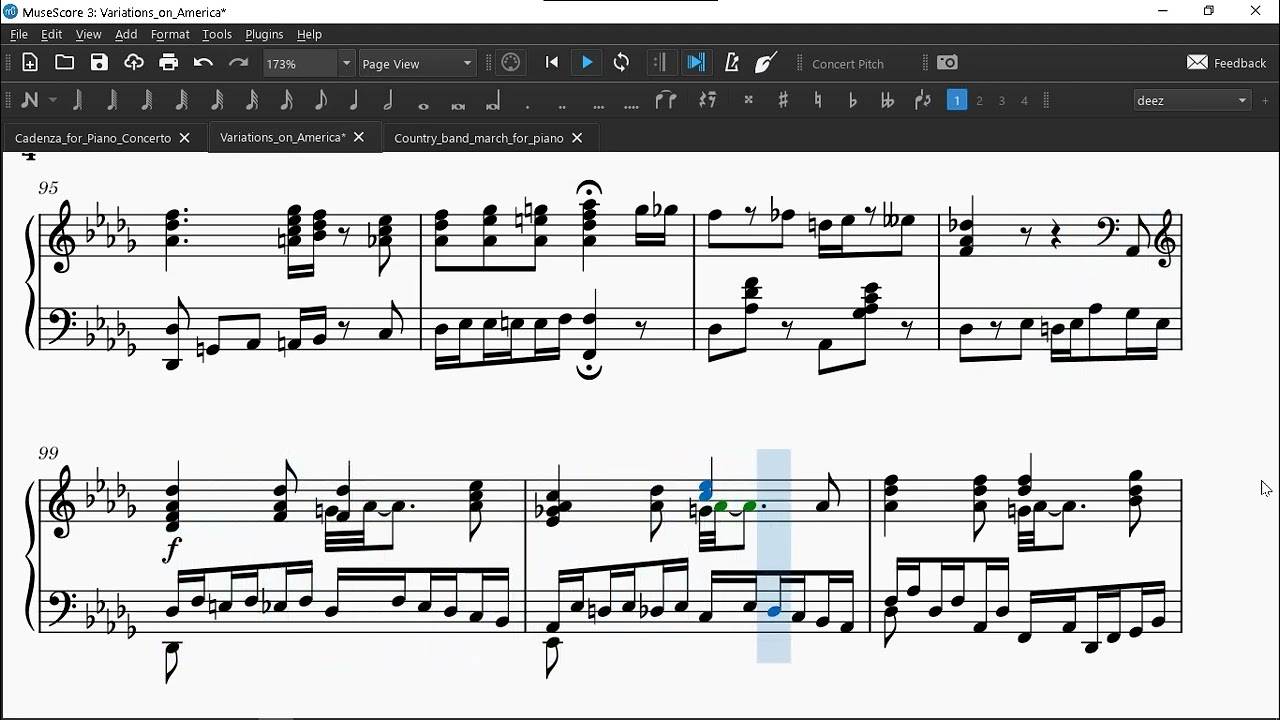
Task: Create a new score with the toolbar icon
Action: click(30, 63)
